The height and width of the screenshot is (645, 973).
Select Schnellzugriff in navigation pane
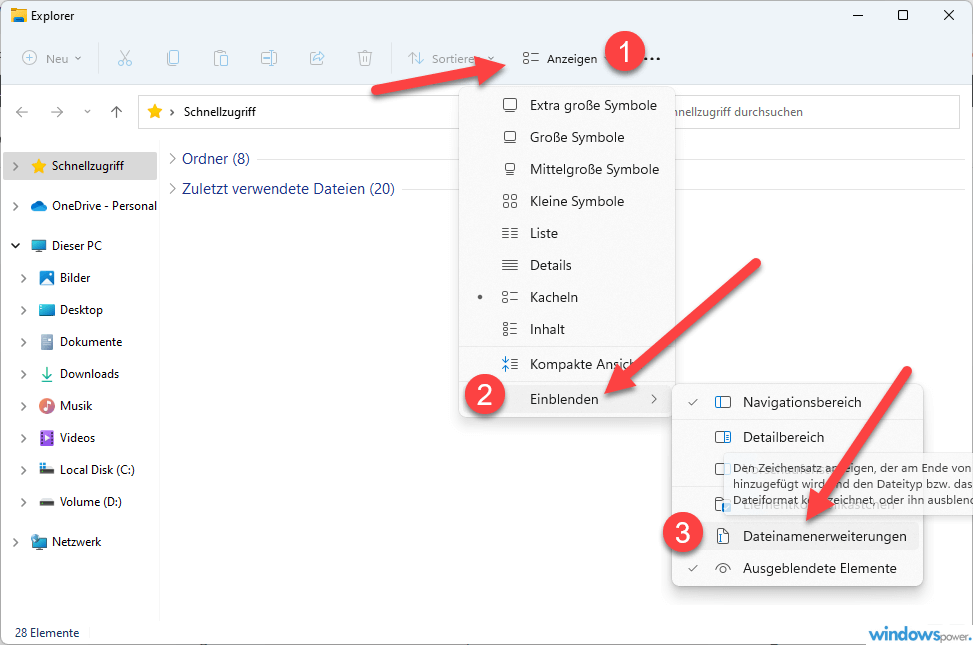[x=80, y=166]
